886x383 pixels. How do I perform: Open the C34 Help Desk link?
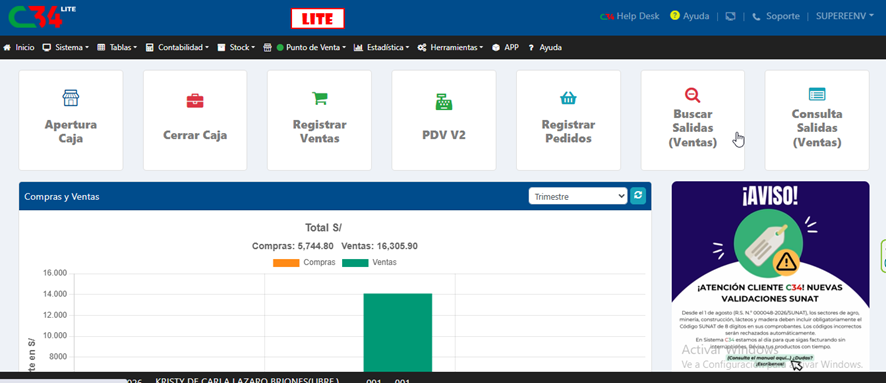629,16
